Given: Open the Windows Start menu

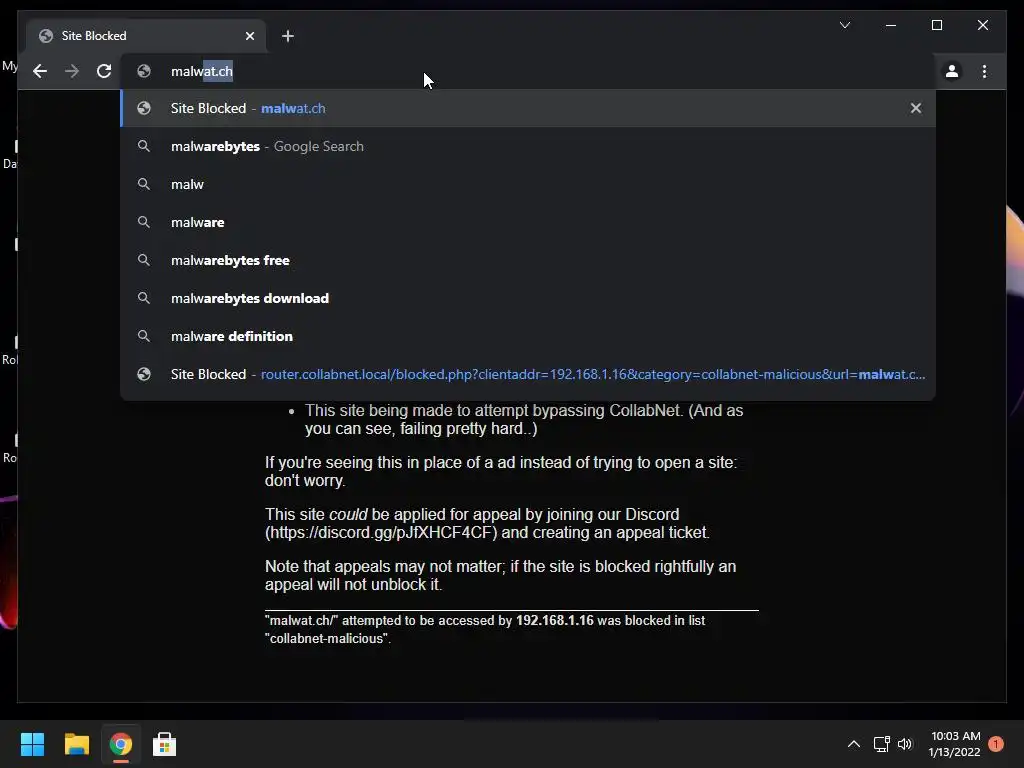Looking at the screenshot, I should 32,744.
